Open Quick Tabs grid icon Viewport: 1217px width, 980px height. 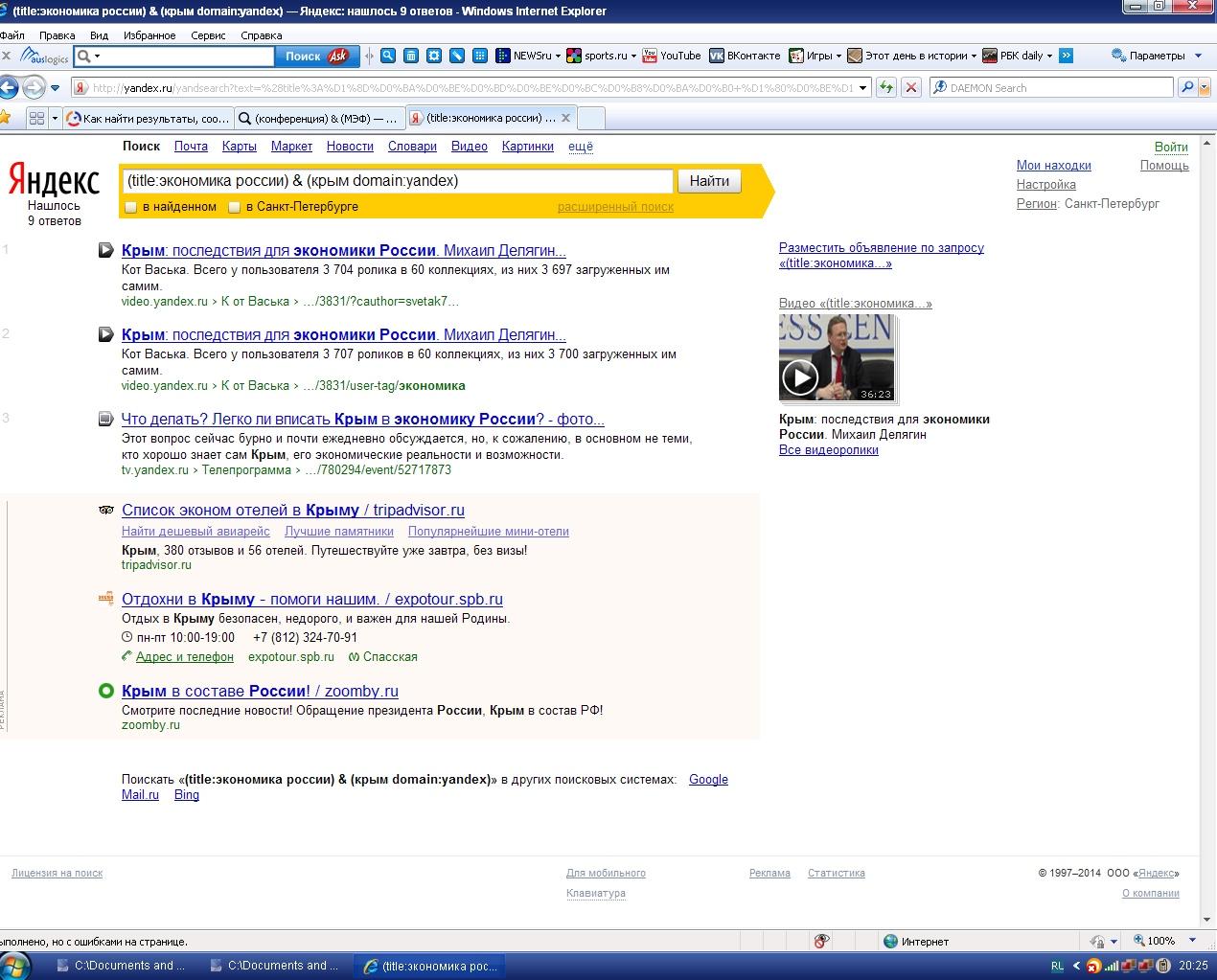pos(37,118)
